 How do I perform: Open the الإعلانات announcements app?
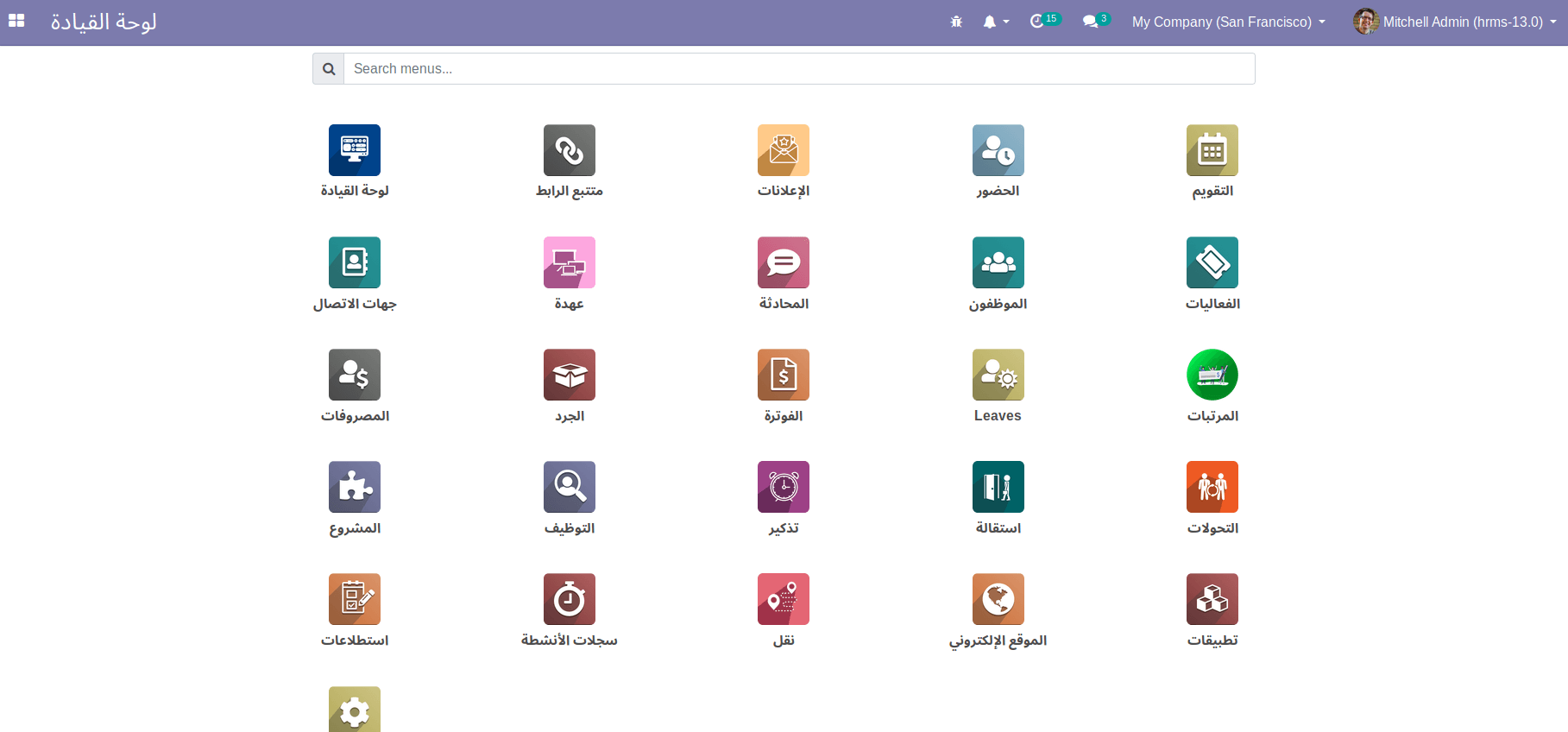click(784, 150)
